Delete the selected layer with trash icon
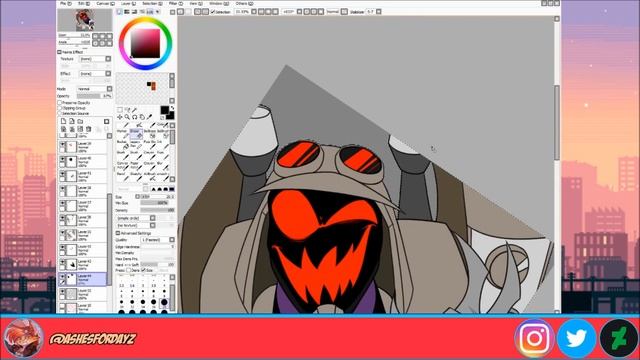This screenshot has height=360, width=640. click(x=89, y=129)
